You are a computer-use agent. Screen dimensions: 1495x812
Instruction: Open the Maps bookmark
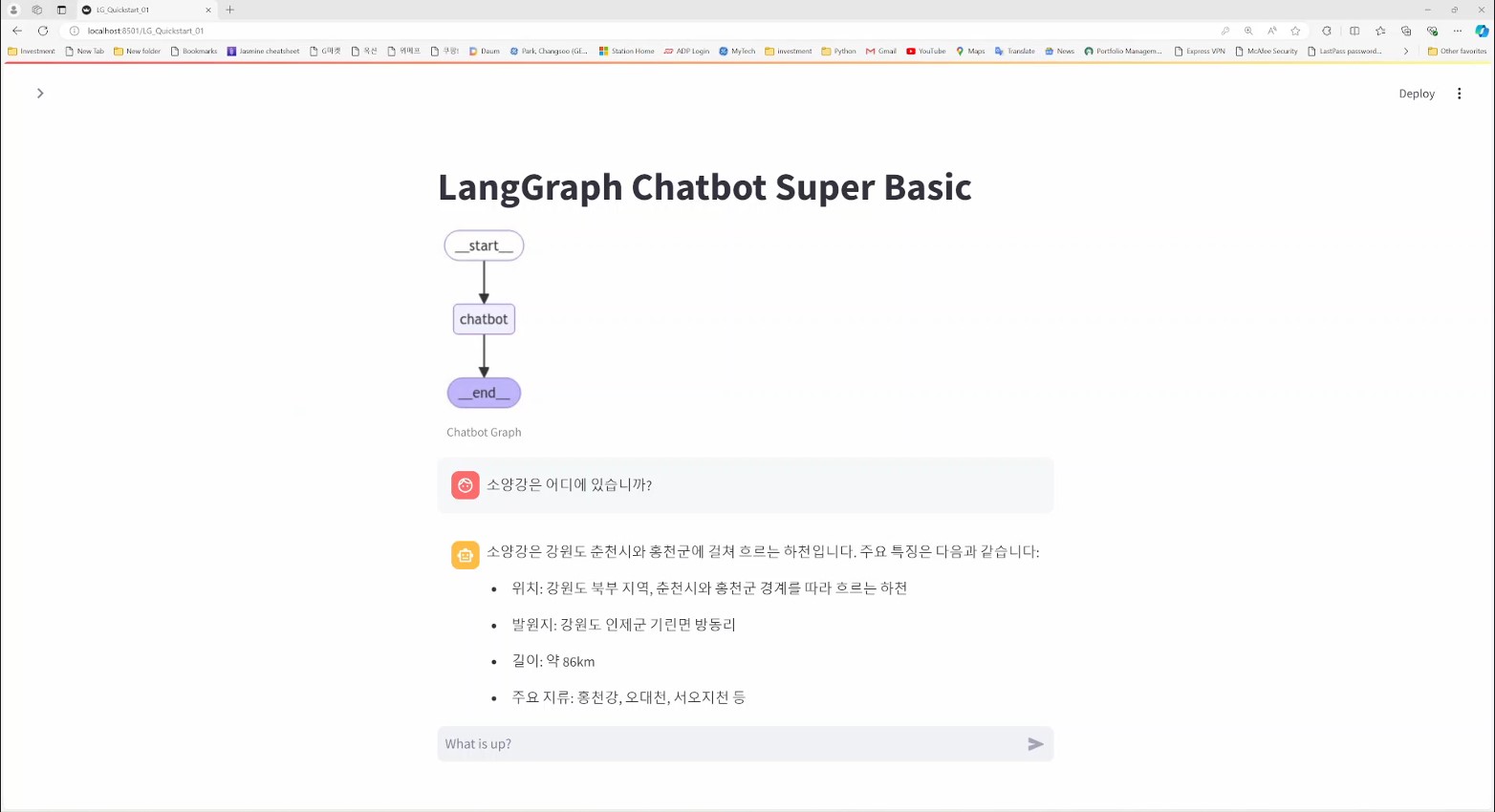(970, 52)
